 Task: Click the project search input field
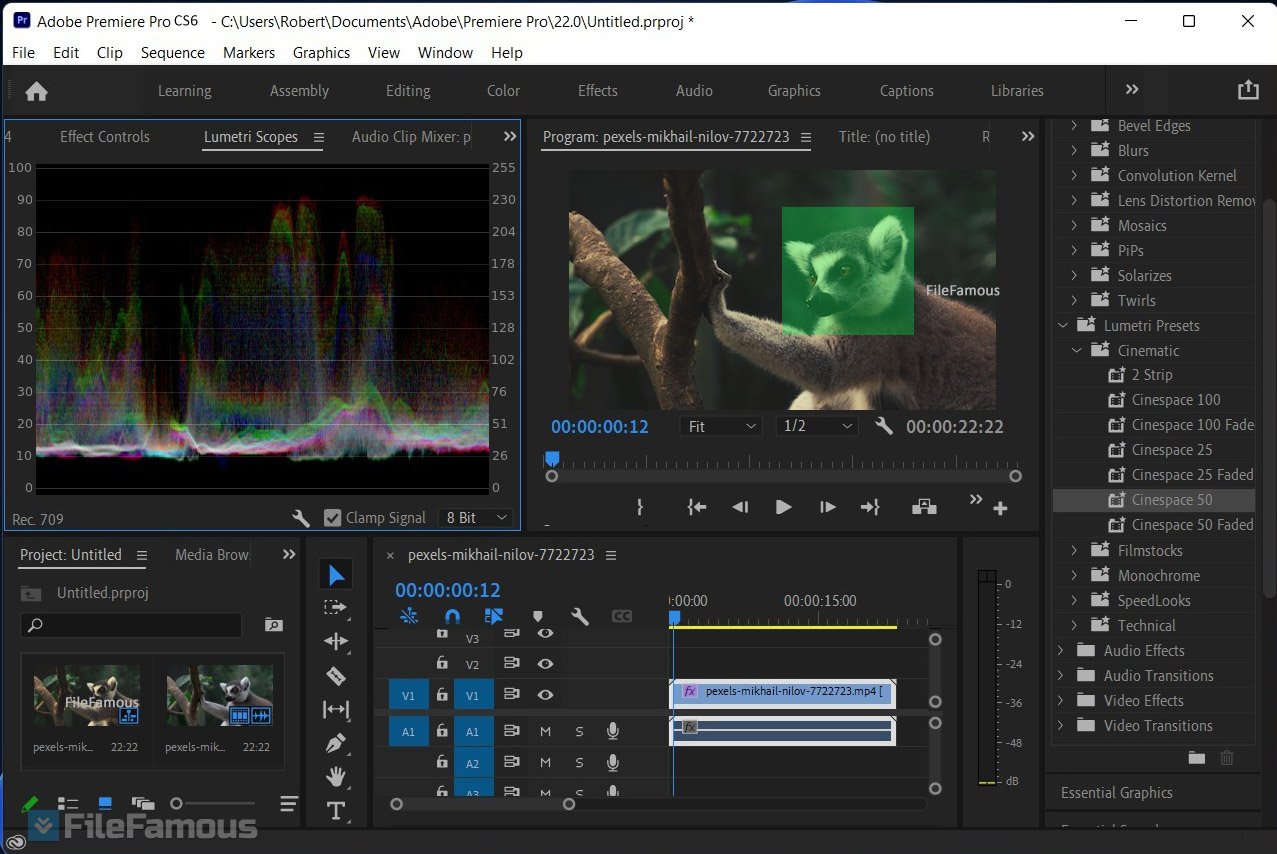[x=131, y=625]
